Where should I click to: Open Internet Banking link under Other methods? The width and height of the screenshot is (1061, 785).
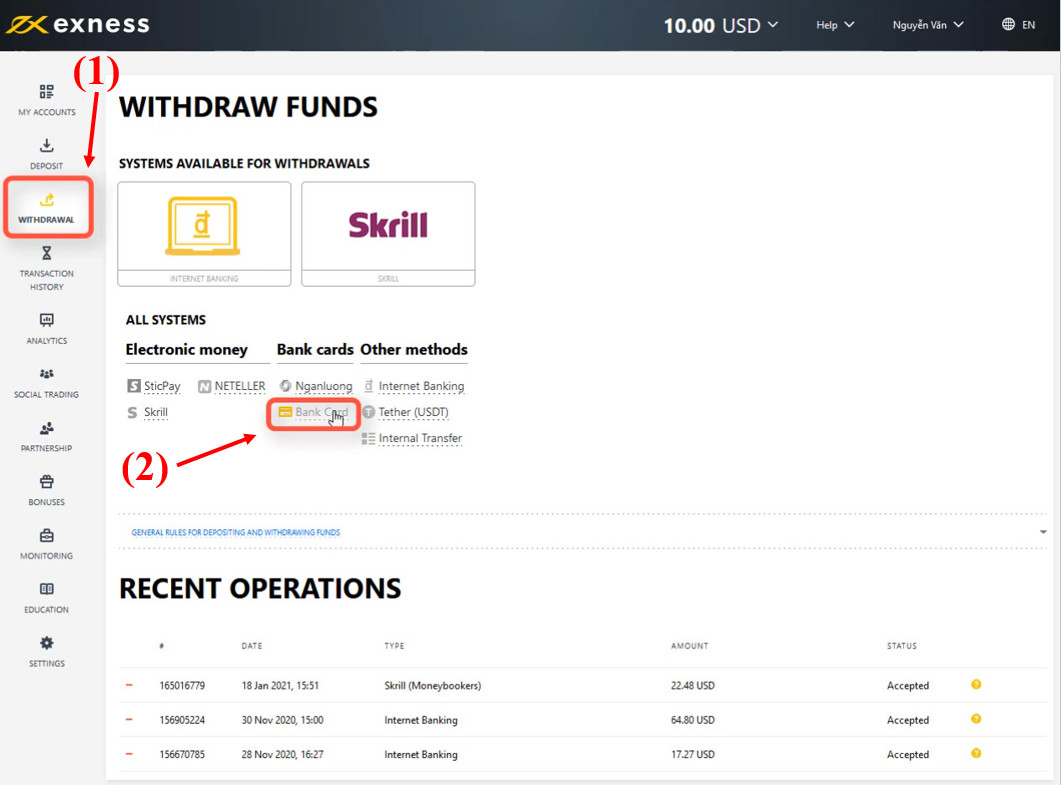click(x=422, y=386)
